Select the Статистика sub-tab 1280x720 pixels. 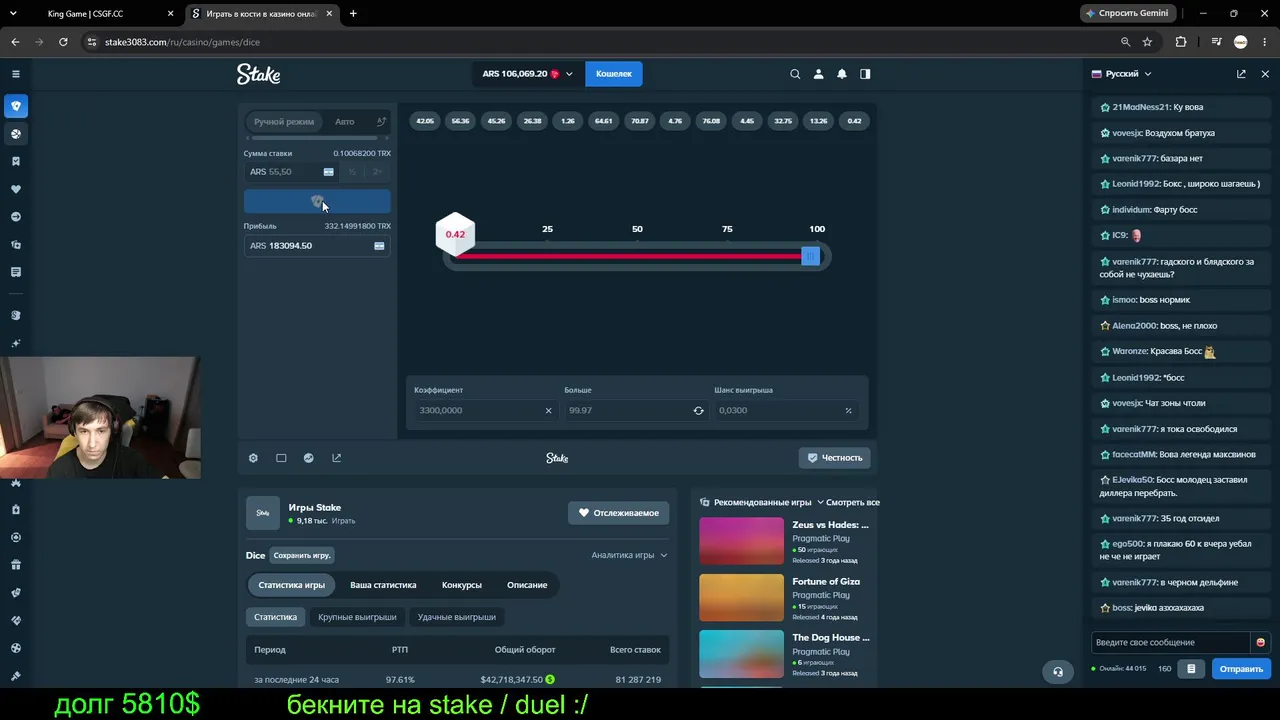coord(275,617)
